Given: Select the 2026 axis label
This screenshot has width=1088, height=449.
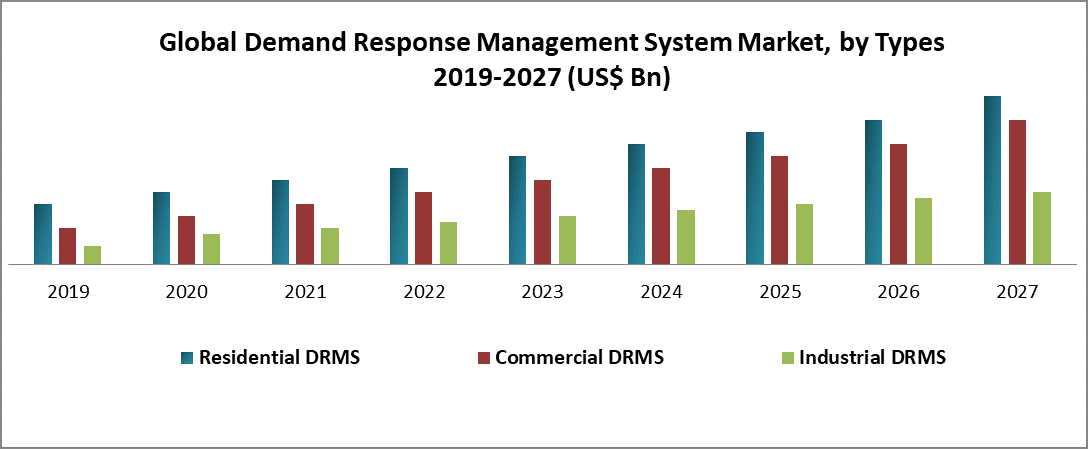Looking at the screenshot, I should coord(898,292).
